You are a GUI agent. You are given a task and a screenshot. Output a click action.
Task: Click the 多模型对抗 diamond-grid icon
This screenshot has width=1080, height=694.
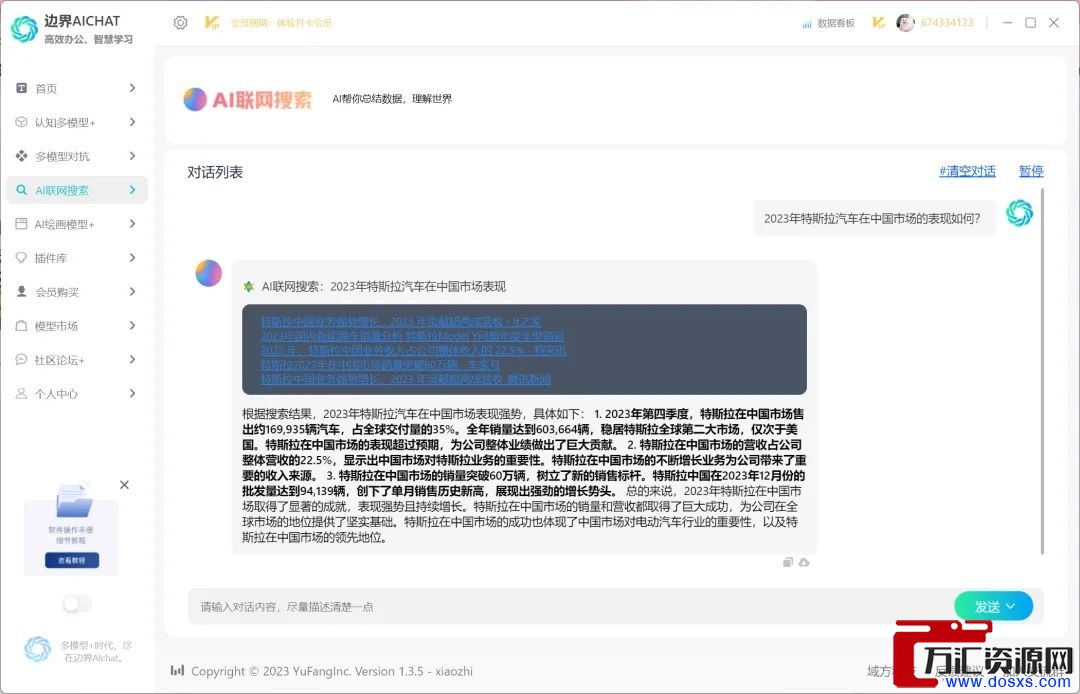click(x=21, y=156)
